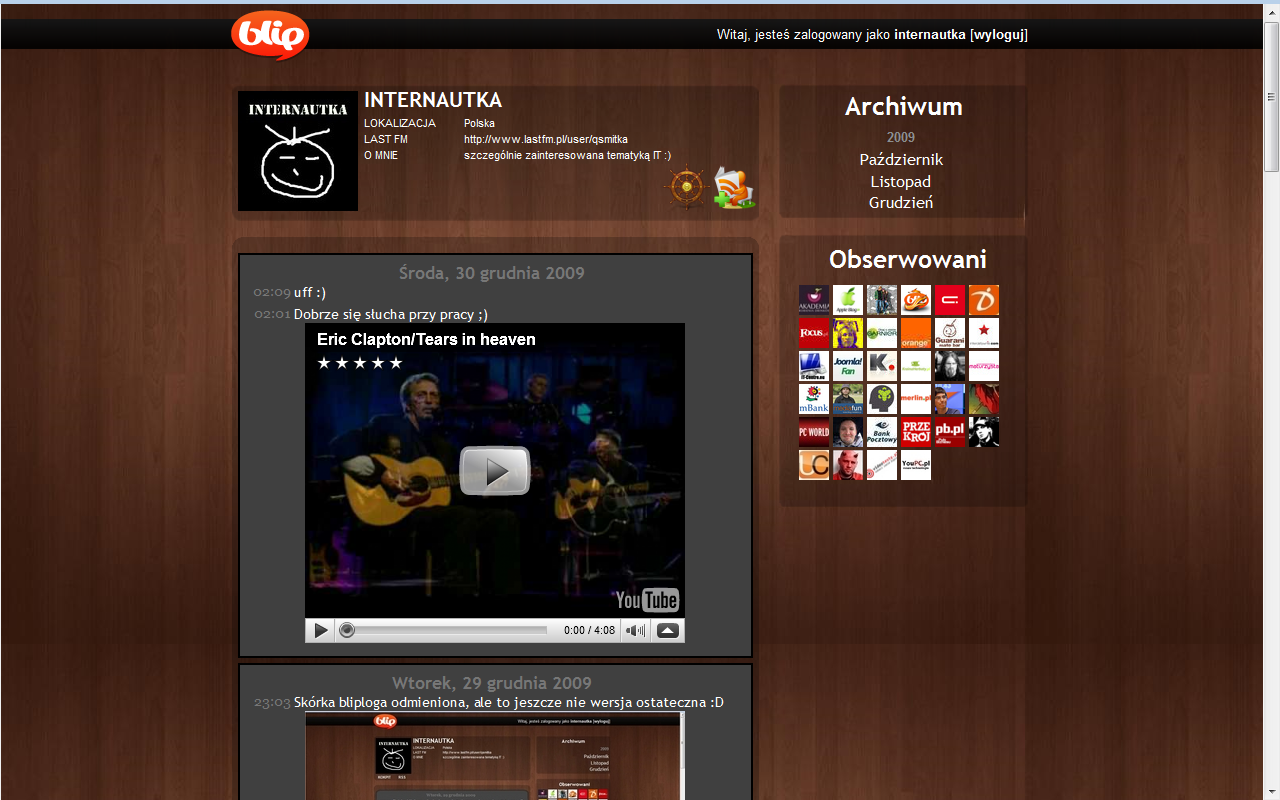
Task: Click the scrollbar up arrow
Action: coord(1272,12)
